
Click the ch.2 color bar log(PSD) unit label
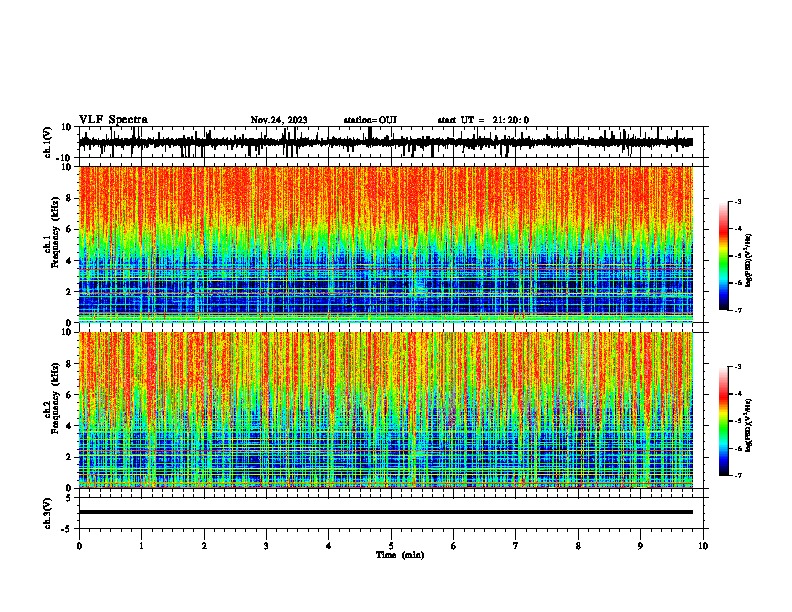(x=749, y=425)
